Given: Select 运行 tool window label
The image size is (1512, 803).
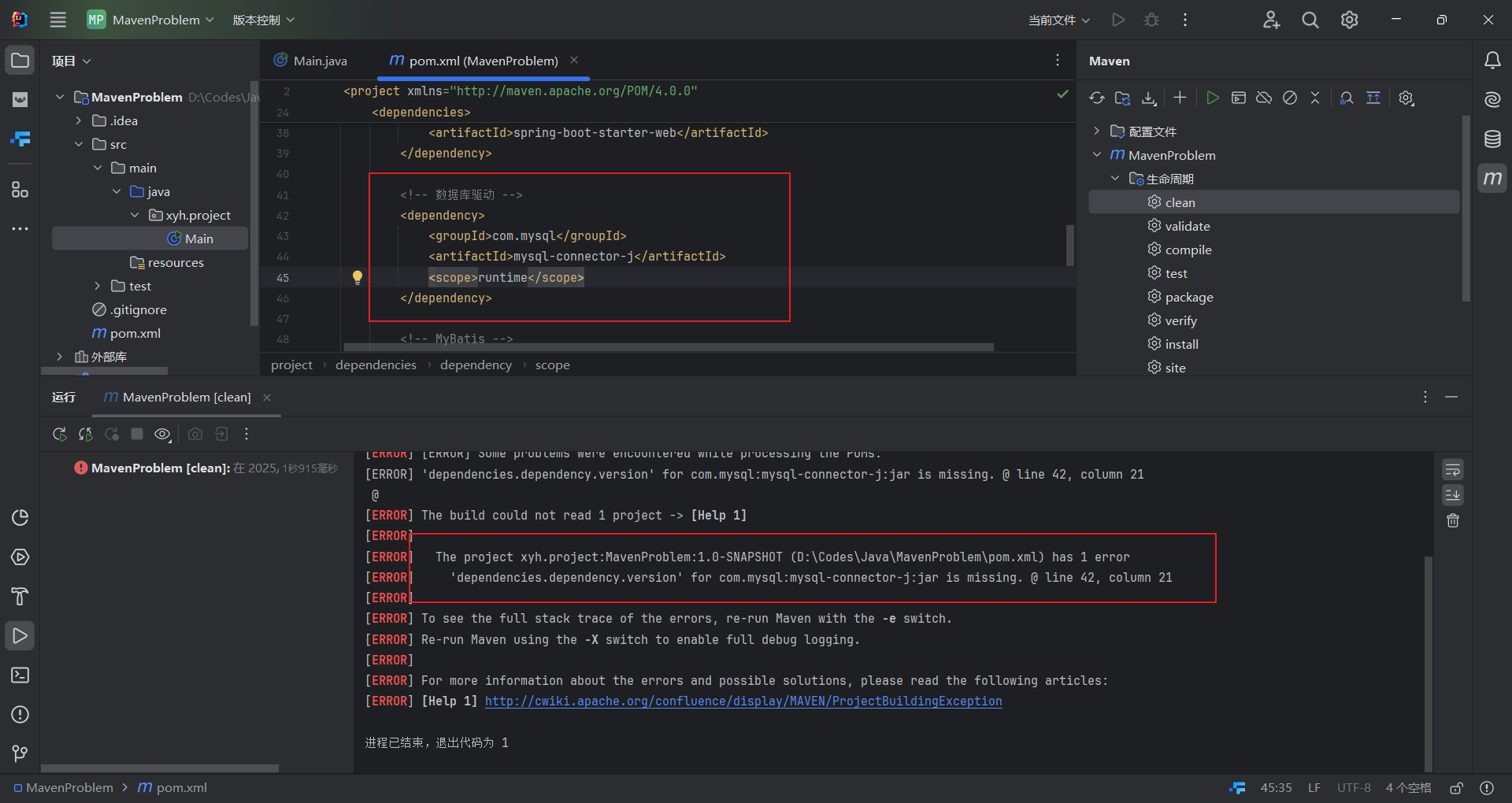Looking at the screenshot, I should pyautogui.click(x=64, y=397).
